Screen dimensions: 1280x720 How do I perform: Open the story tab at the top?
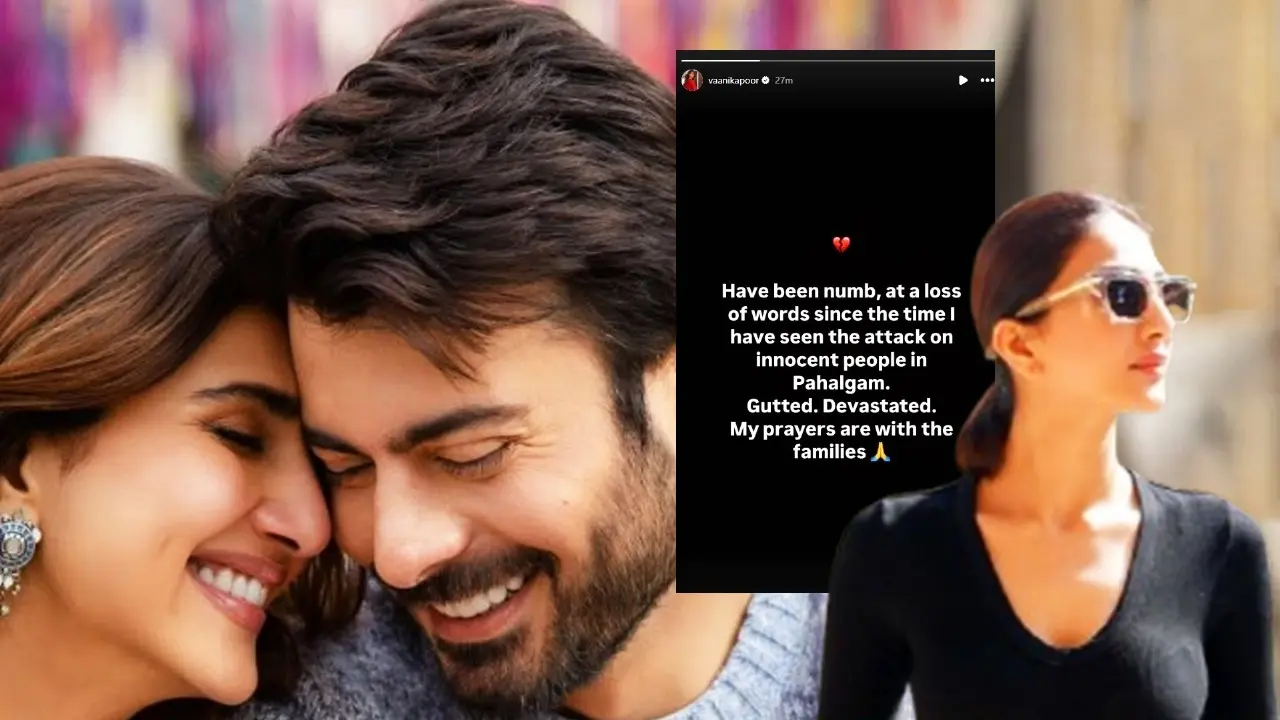(x=836, y=60)
